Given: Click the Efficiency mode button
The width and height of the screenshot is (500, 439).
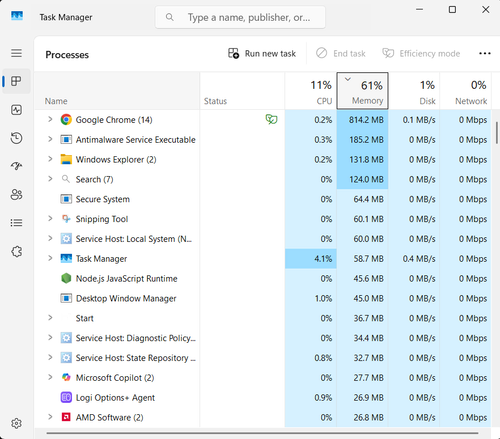Looking at the screenshot, I should point(421,53).
